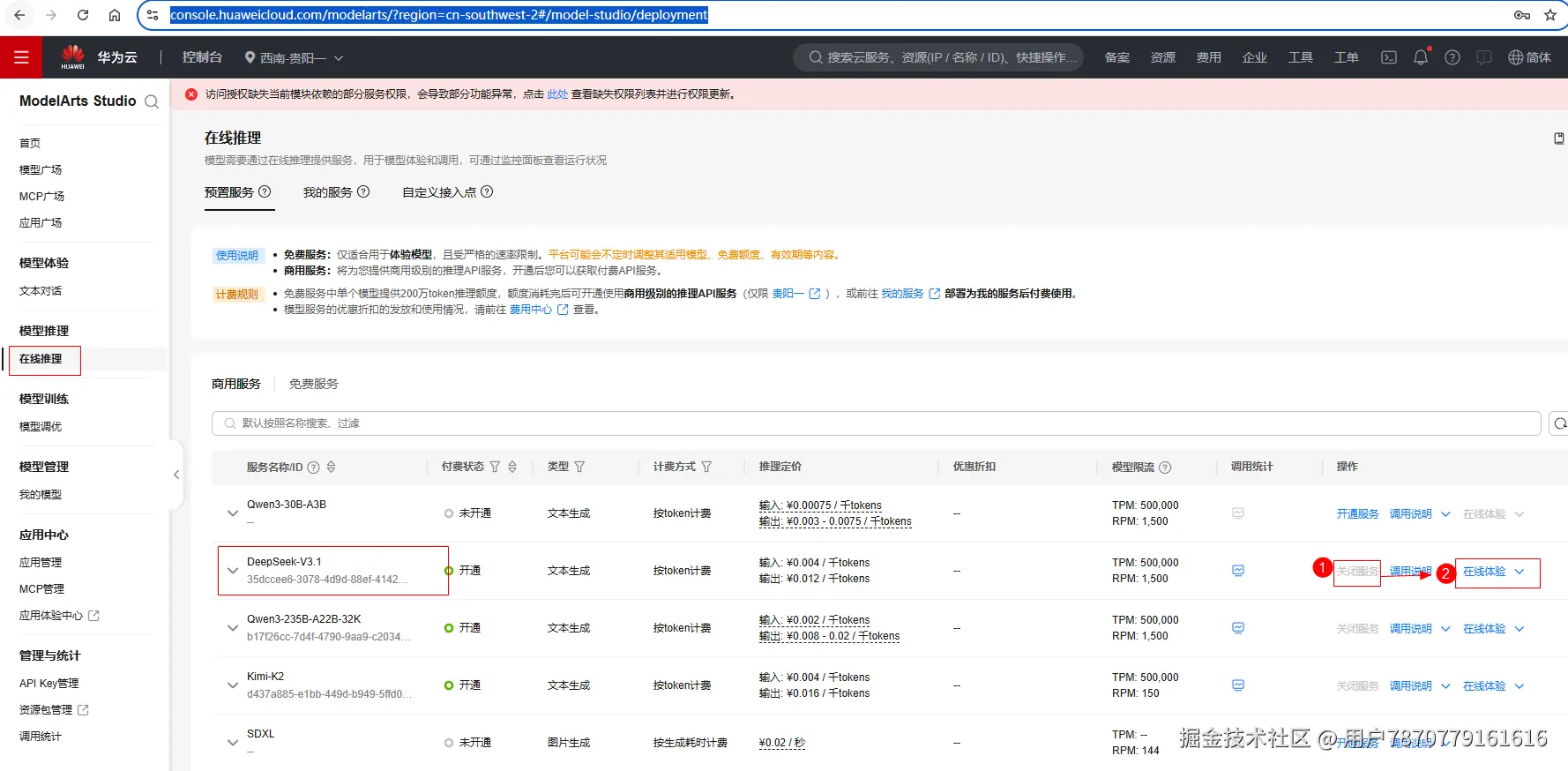
Task: Open 应用体验中心 external link in sidebar
Action: 59,615
